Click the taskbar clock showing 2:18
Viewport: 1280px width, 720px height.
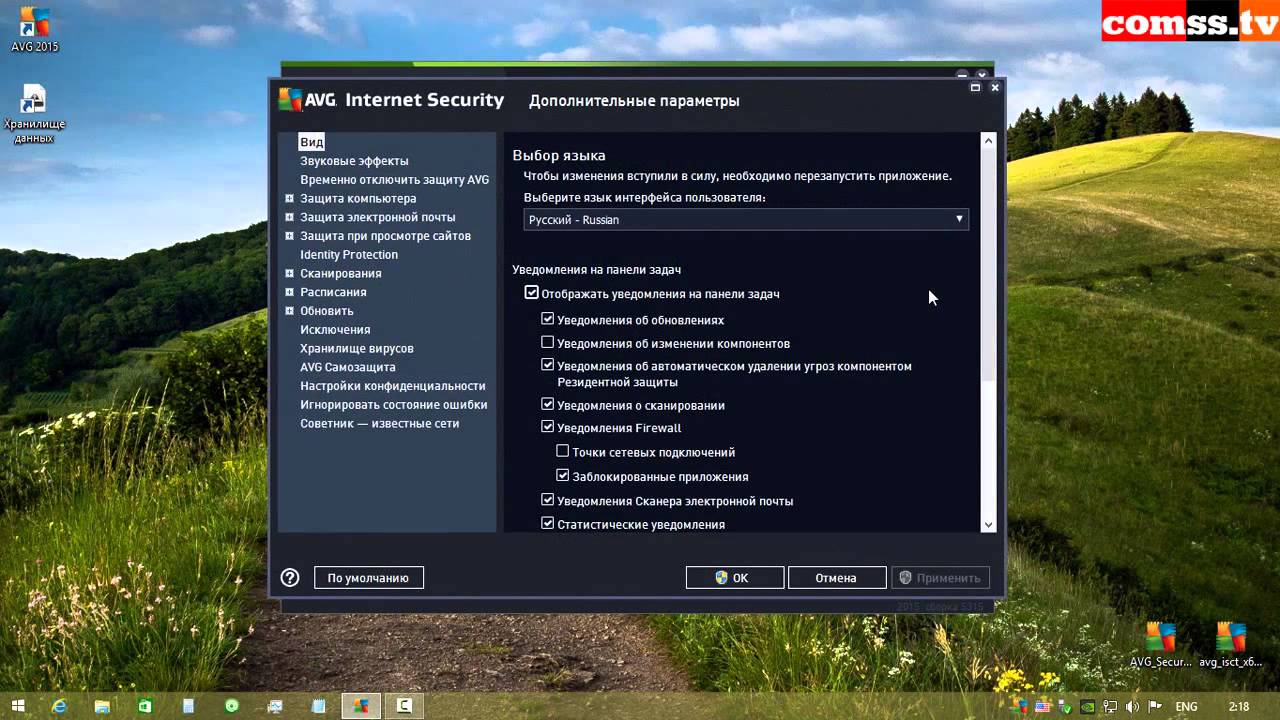click(1238, 706)
